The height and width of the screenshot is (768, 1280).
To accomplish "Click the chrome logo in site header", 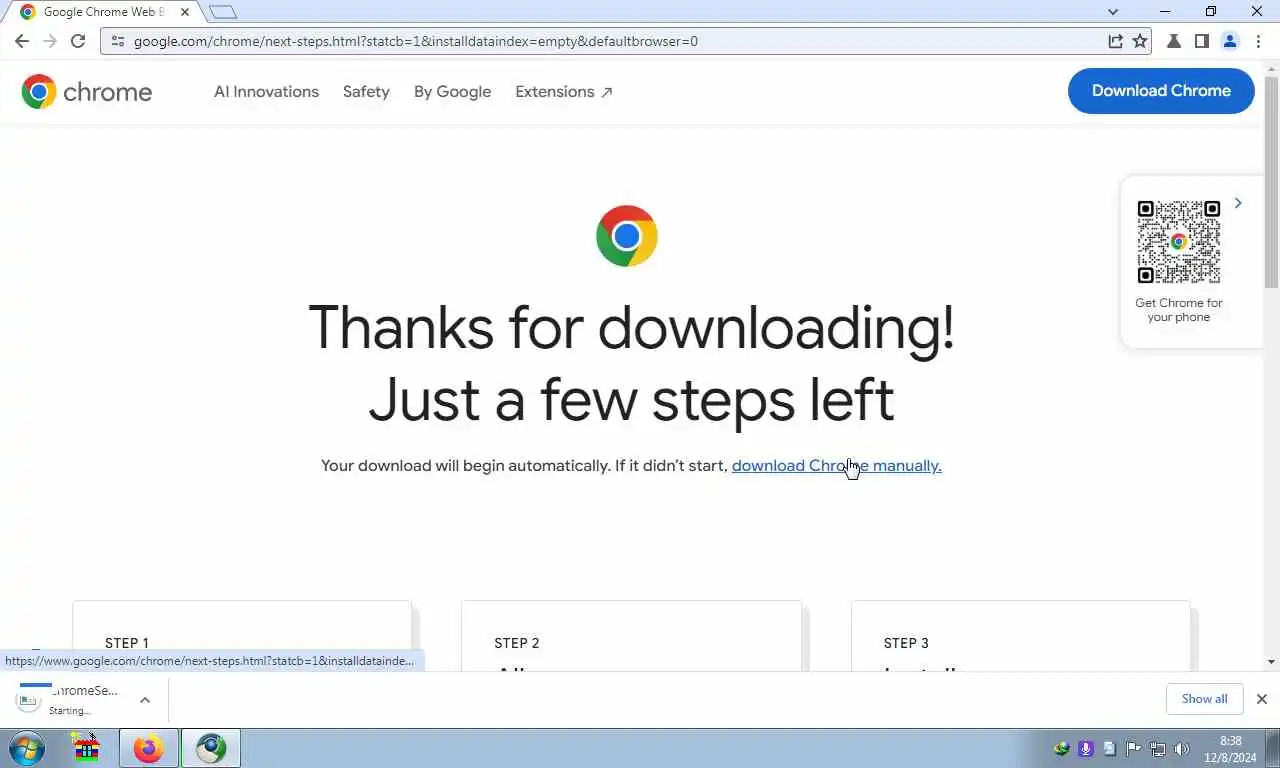I will (87, 92).
